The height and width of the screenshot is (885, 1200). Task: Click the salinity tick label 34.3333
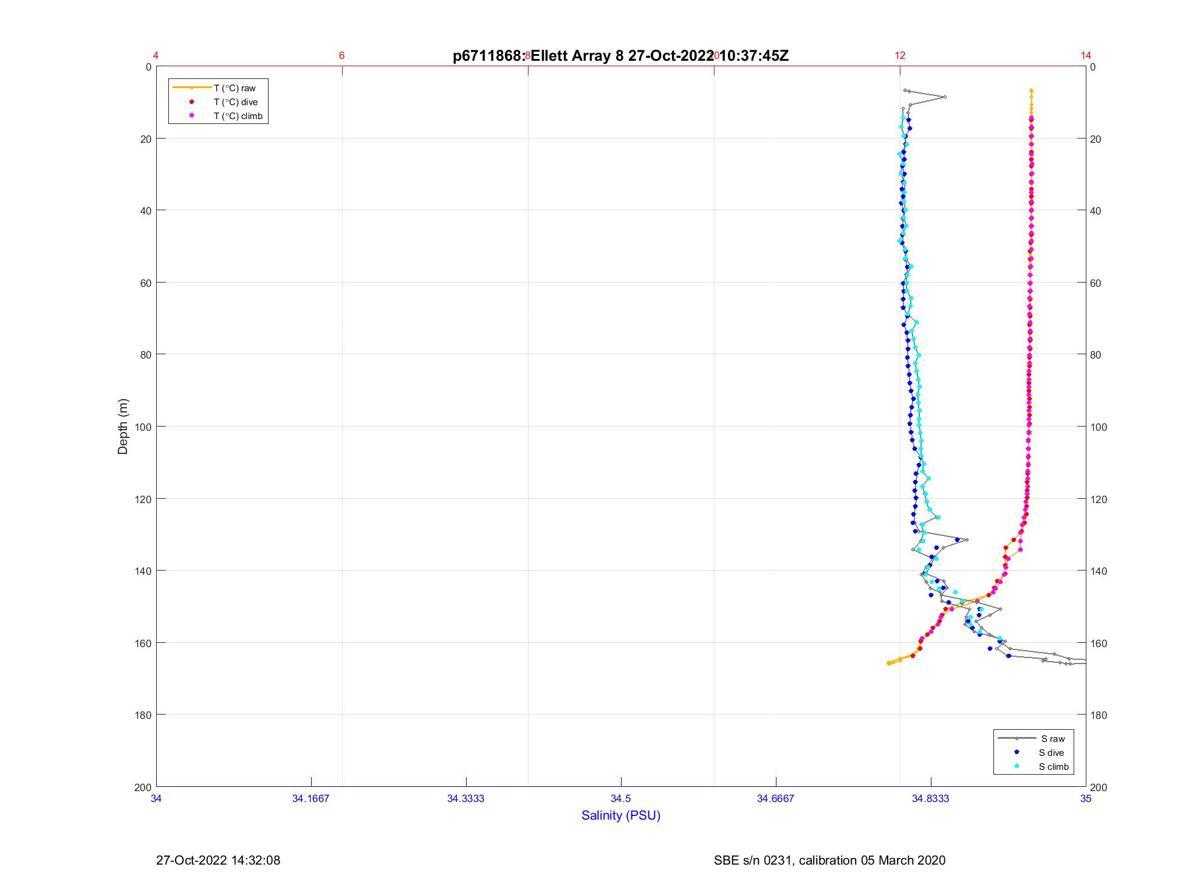466,798
